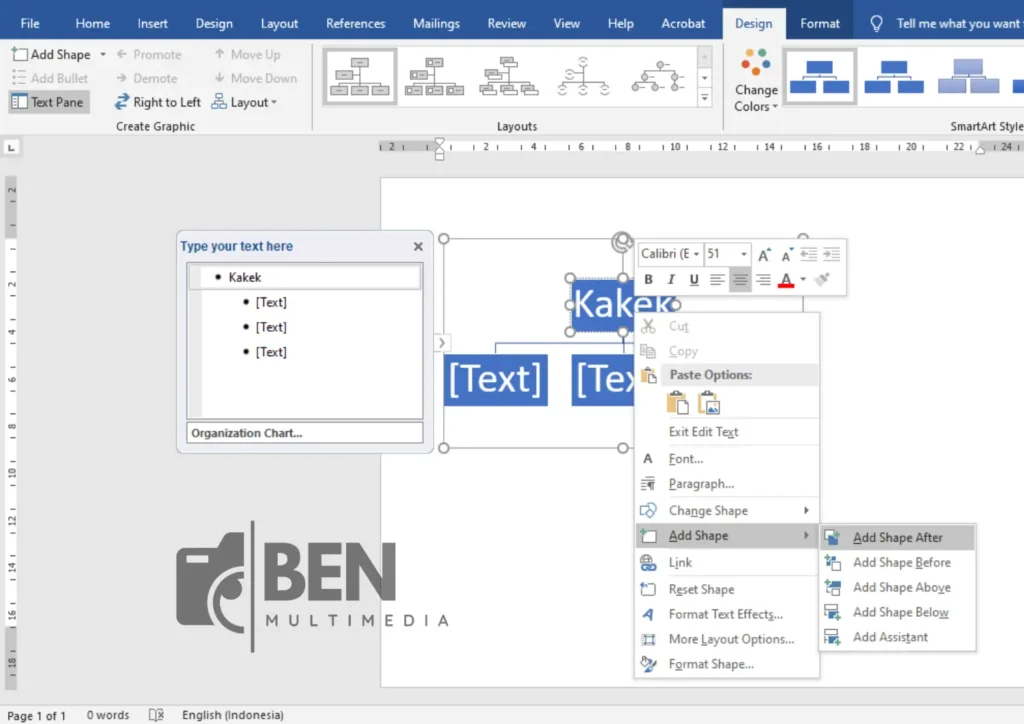Apply bold formatting on the mini toolbar
Image resolution: width=1024 pixels, height=724 pixels.
pos(650,279)
